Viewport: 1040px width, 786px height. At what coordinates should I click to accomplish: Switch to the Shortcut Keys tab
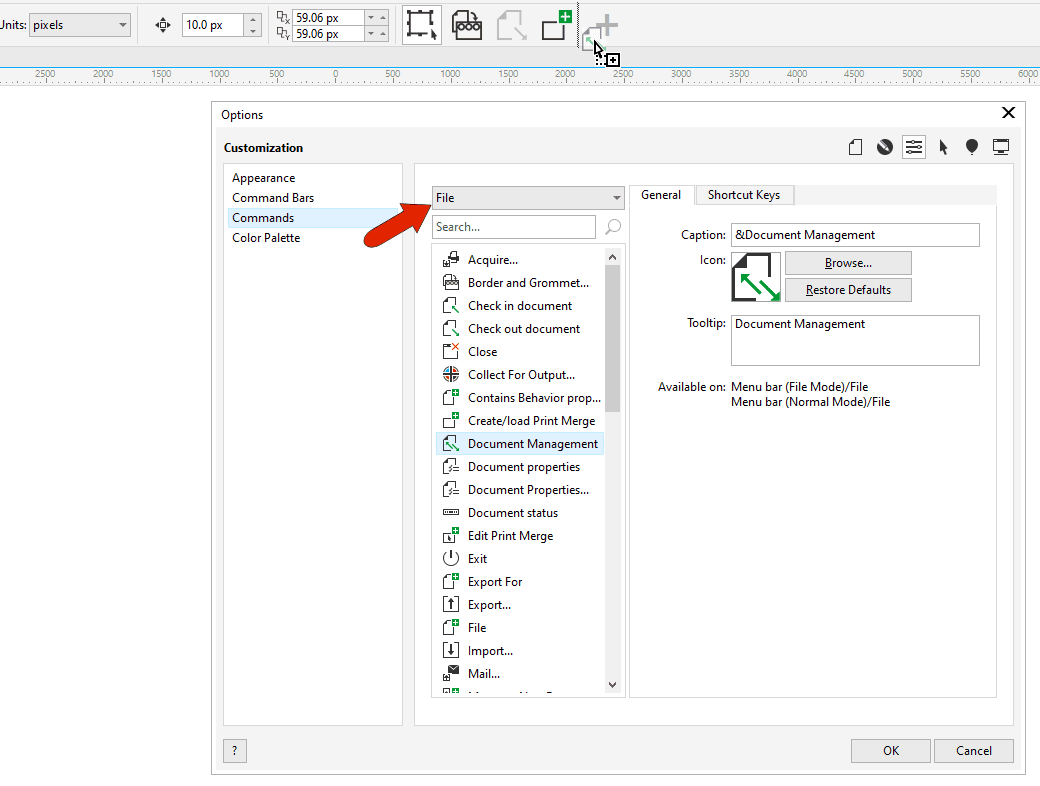tap(744, 194)
